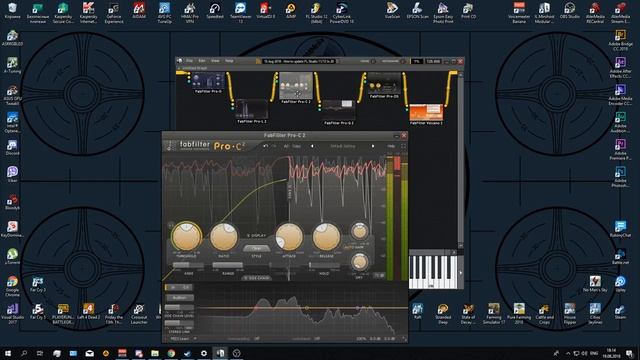Launch Viber desktop icon
Image resolution: width=640 pixels, height=360 pixels.
tap(12, 174)
